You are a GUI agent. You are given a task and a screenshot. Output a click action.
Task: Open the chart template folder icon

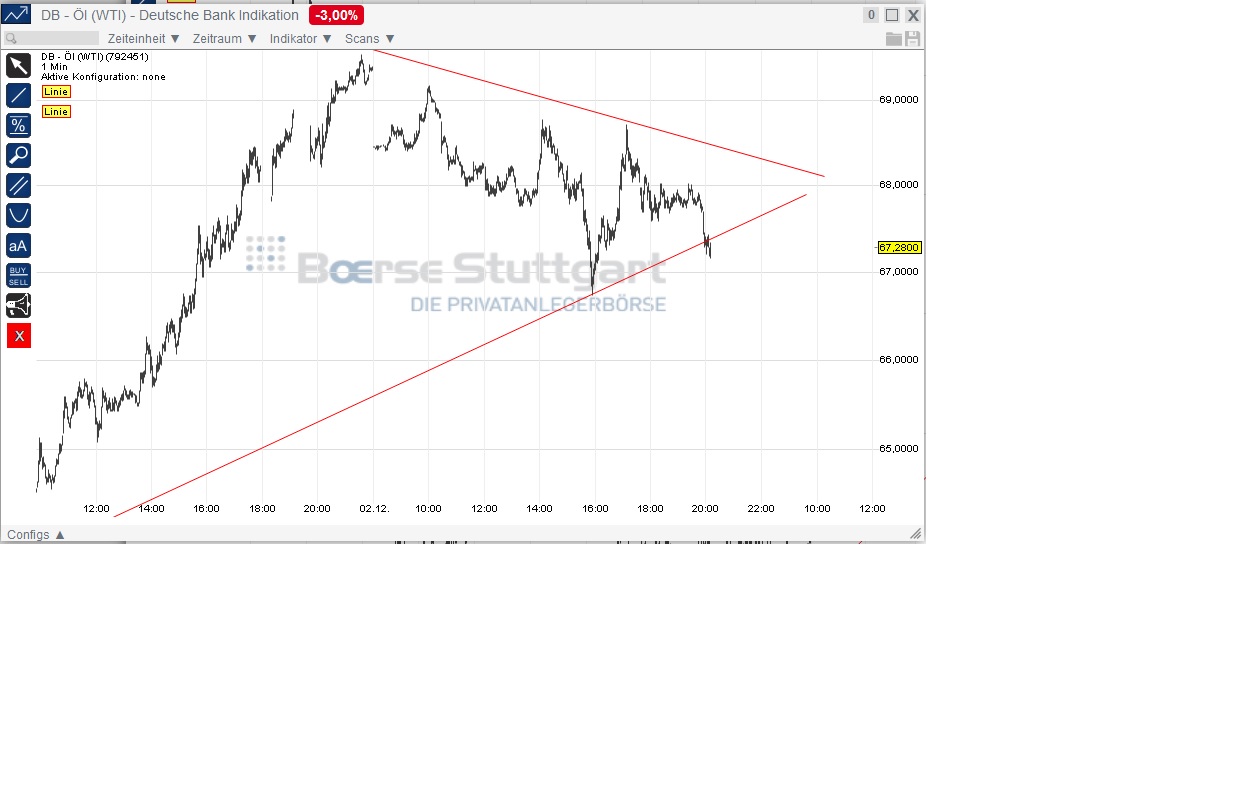[895, 38]
